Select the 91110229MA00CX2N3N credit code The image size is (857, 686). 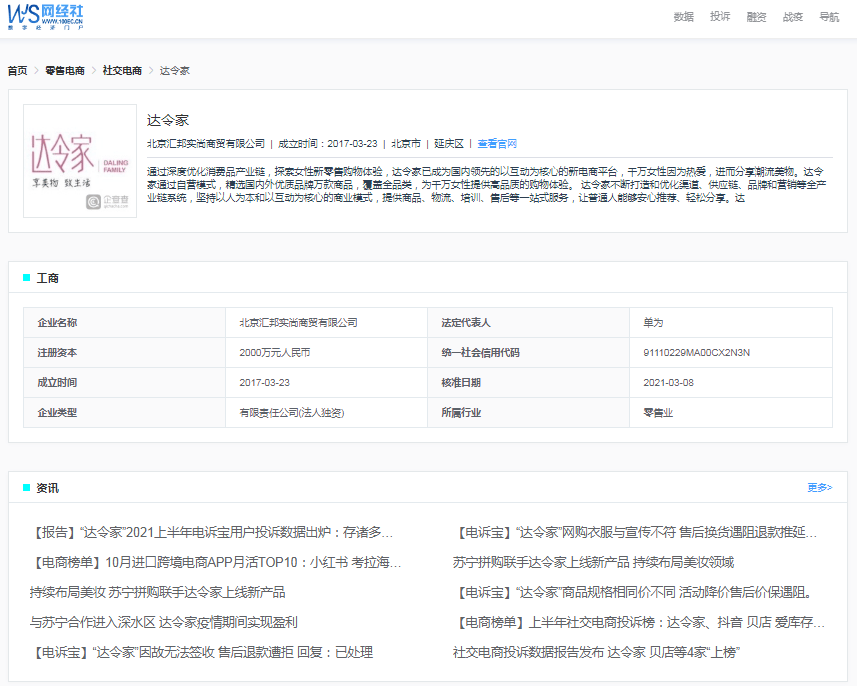pos(696,353)
